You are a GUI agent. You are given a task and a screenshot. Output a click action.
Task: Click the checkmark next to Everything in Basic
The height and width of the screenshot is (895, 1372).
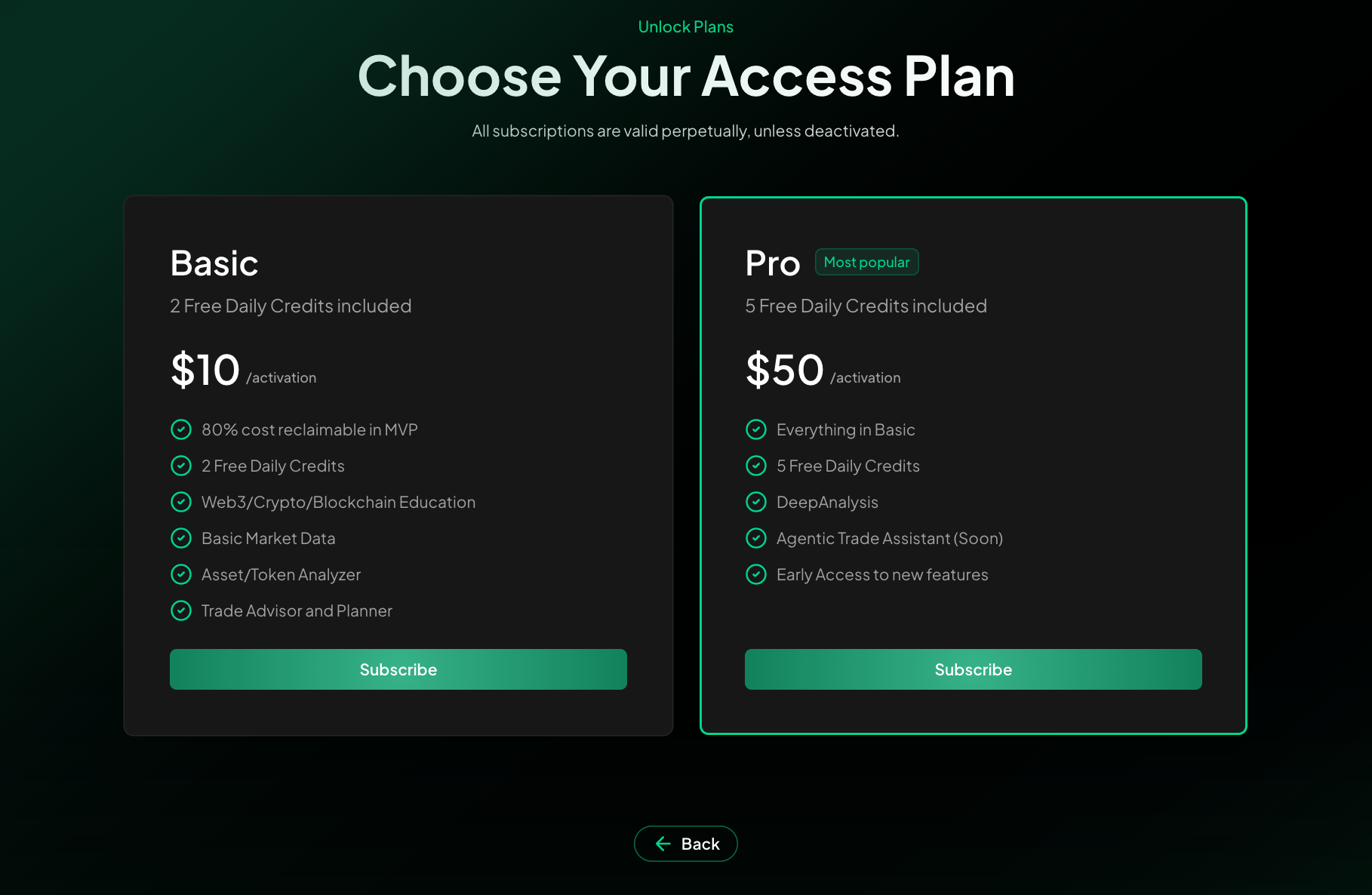click(x=756, y=429)
